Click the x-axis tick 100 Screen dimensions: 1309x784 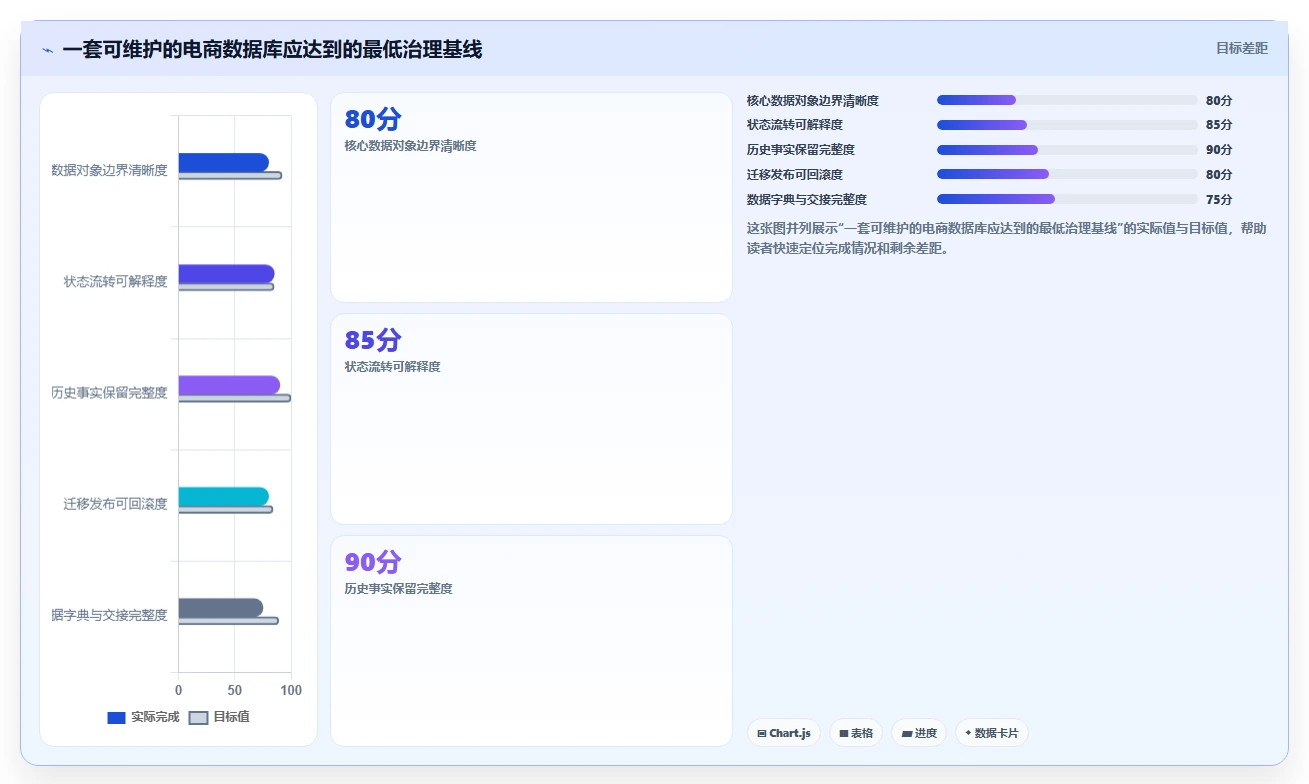click(x=290, y=690)
